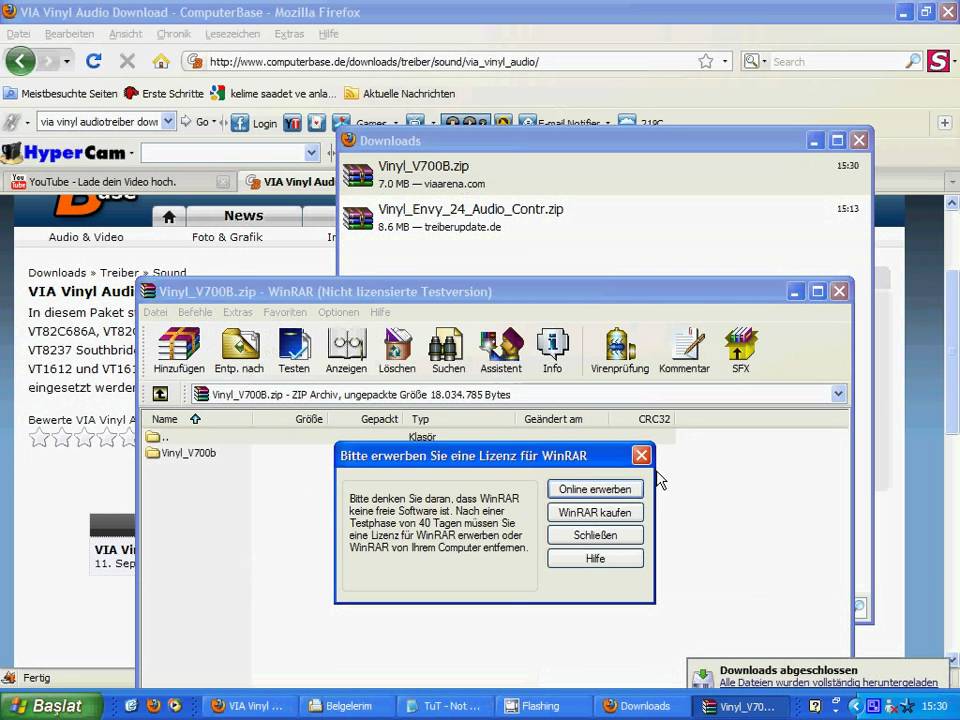Click first rating star for VIA Vinyl
This screenshot has width=960, height=720.
click(x=39, y=438)
